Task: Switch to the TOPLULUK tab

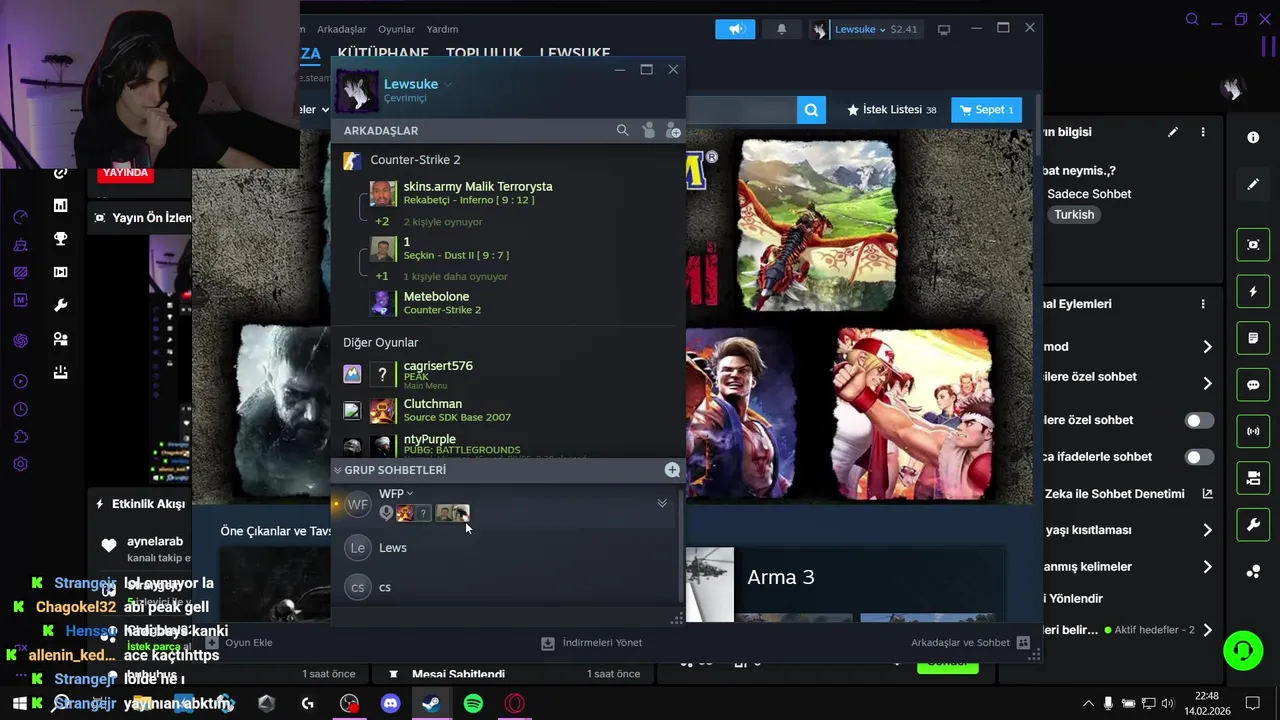Action: [484, 53]
